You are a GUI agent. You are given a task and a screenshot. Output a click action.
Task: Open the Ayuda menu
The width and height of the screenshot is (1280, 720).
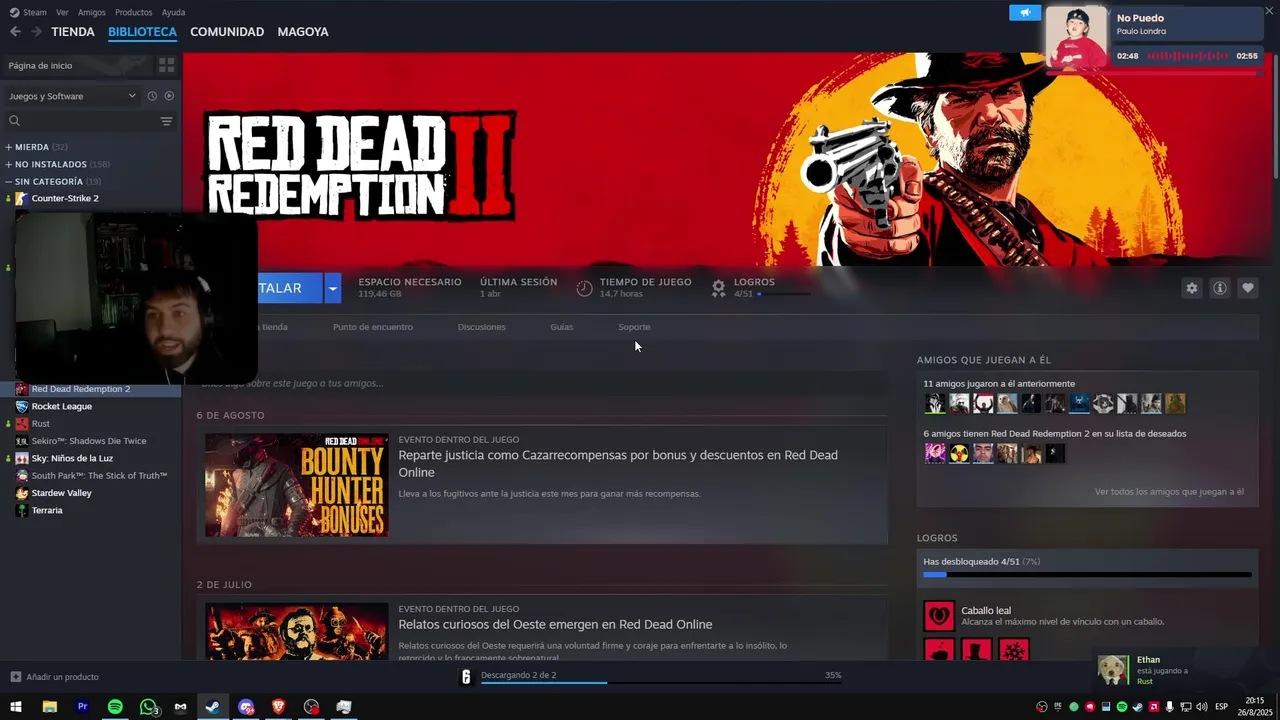pos(173,12)
